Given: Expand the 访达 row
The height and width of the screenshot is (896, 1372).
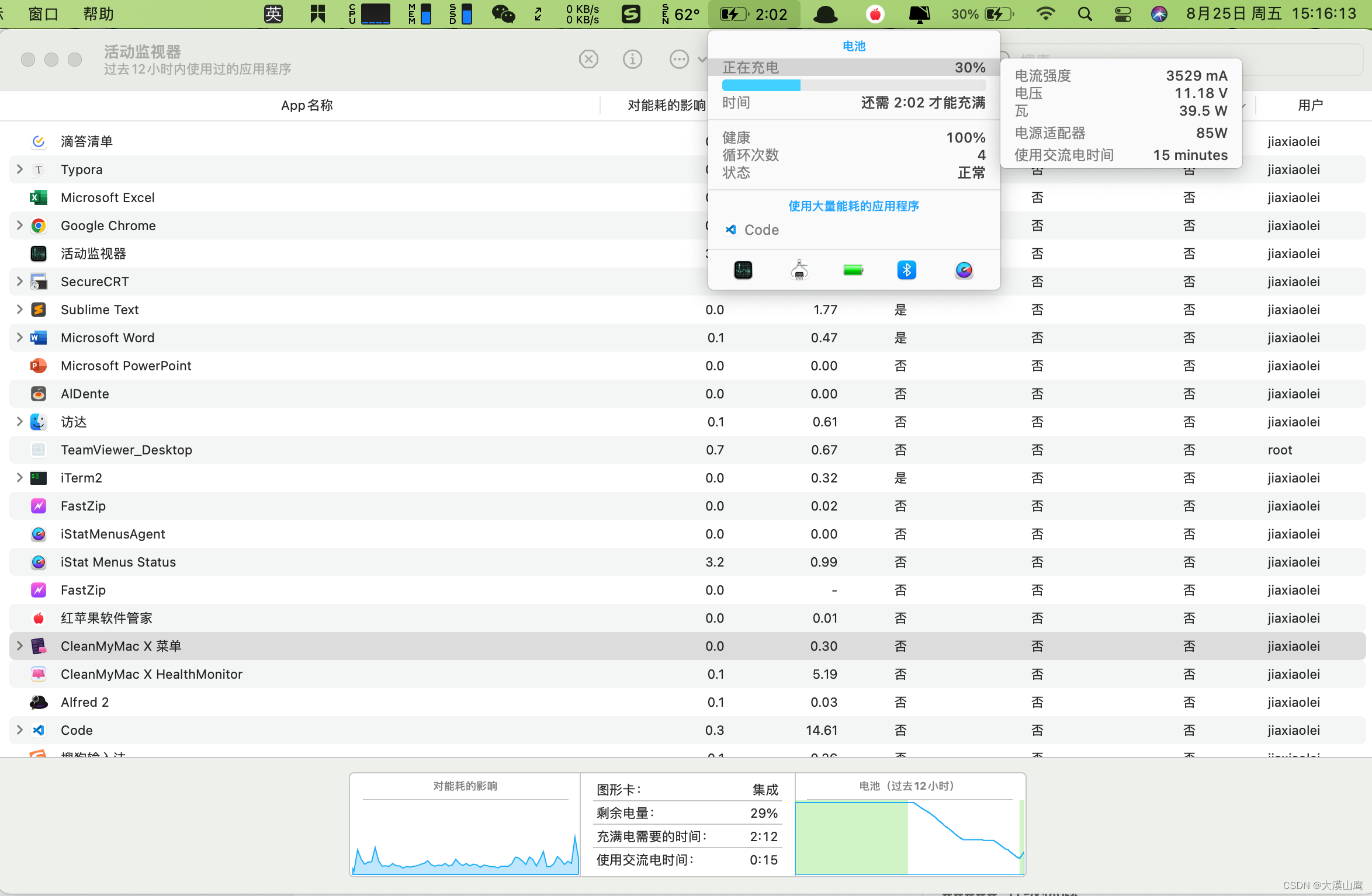Looking at the screenshot, I should point(19,422).
